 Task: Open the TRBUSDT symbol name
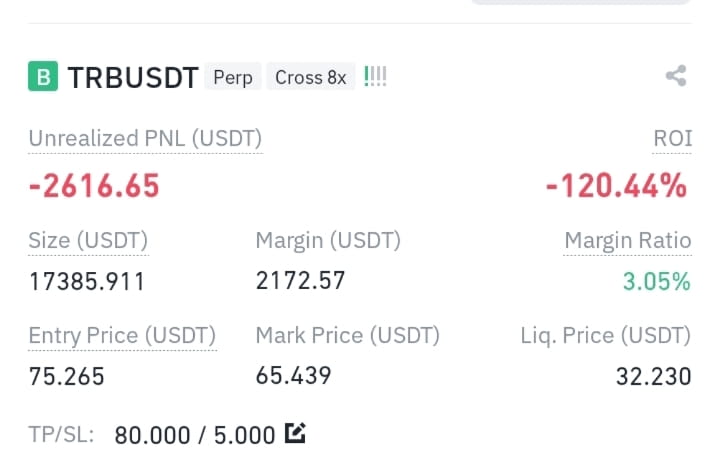click(x=133, y=77)
